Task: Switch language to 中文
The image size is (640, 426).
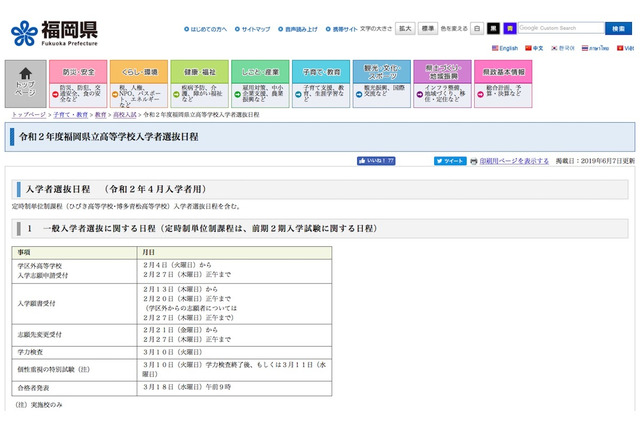Action: pyautogui.click(x=534, y=48)
